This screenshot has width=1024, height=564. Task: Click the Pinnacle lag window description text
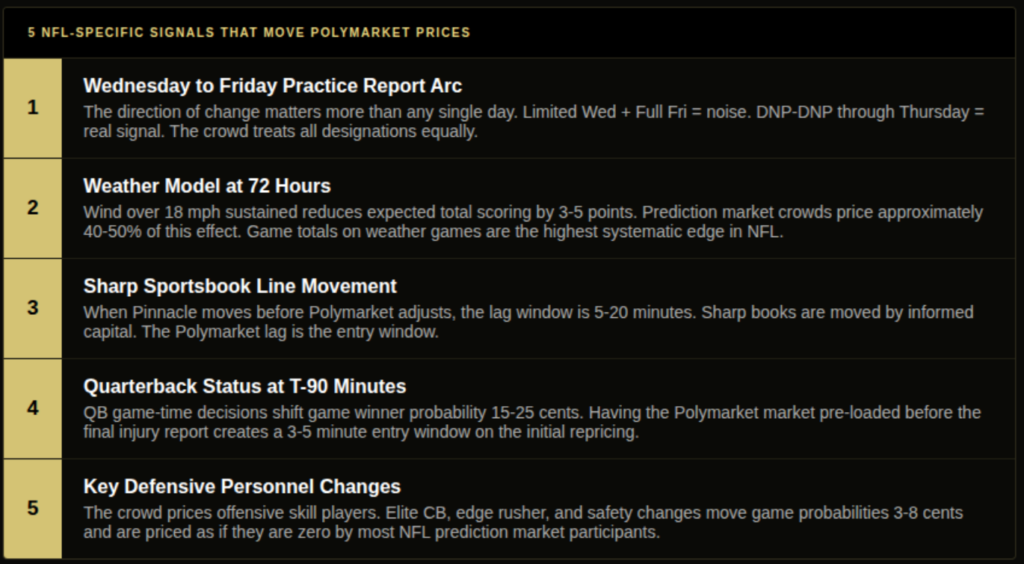(x=528, y=322)
